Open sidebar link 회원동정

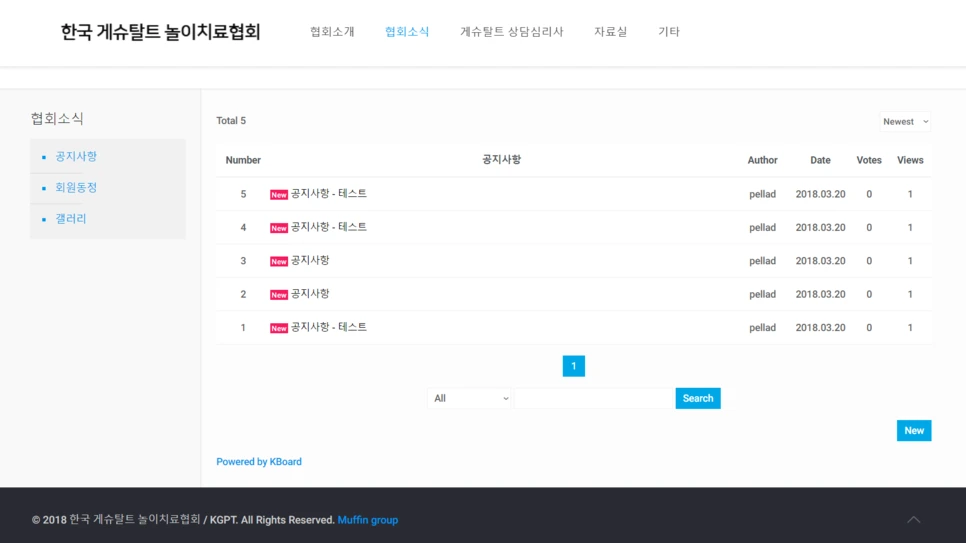coord(76,187)
